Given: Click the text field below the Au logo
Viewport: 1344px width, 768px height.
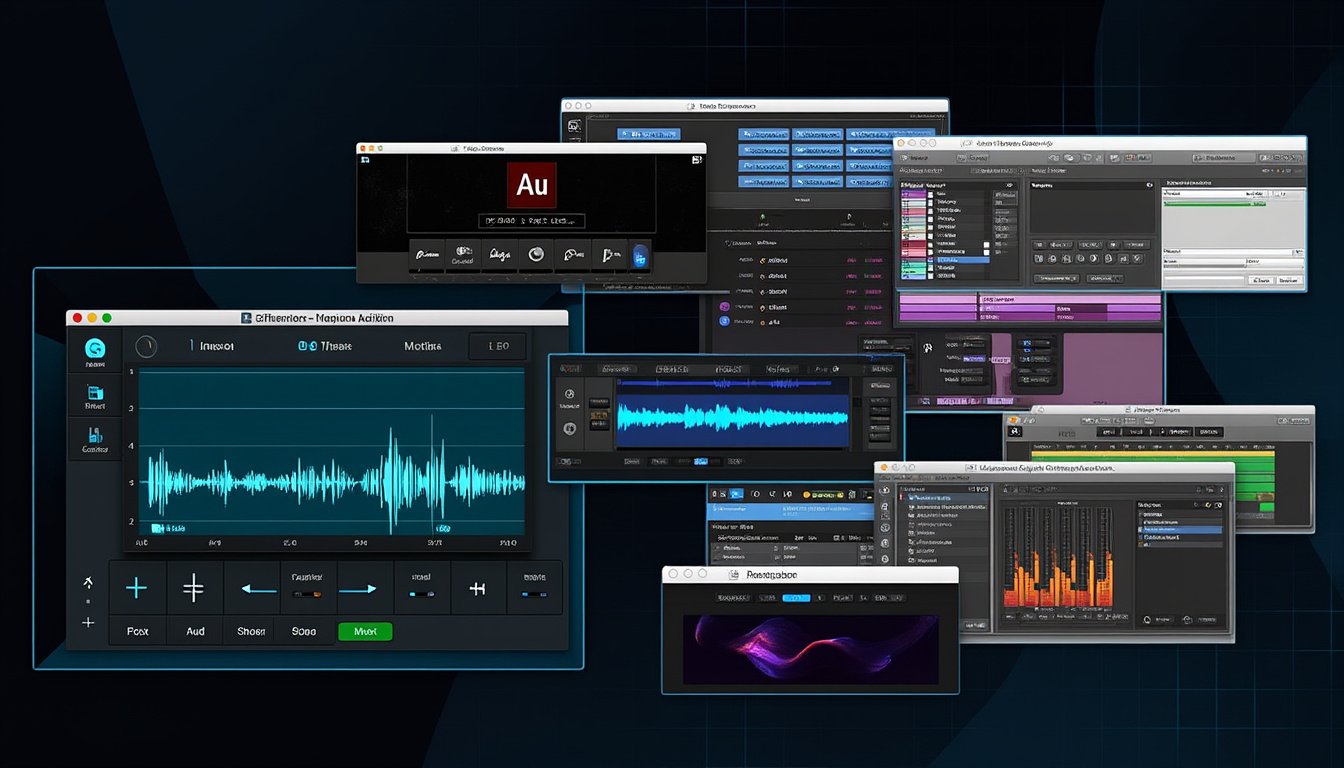Looking at the screenshot, I should (x=531, y=221).
